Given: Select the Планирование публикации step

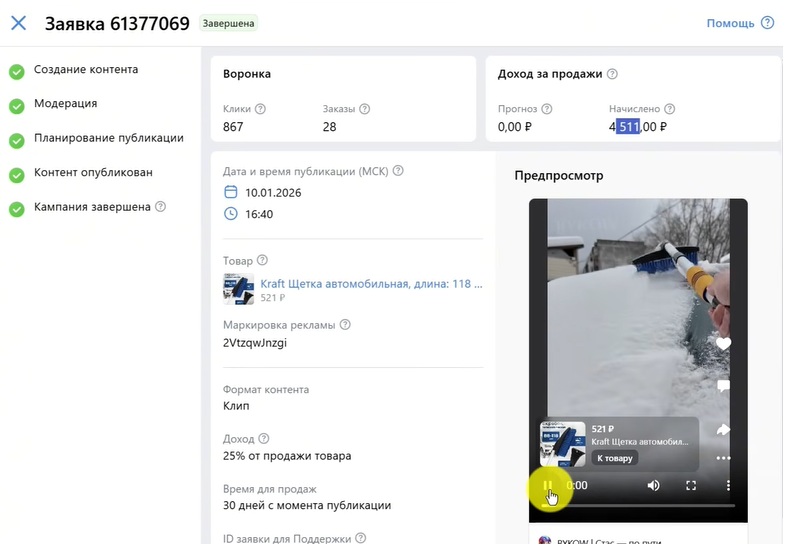Looking at the screenshot, I should (x=108, y=138).
